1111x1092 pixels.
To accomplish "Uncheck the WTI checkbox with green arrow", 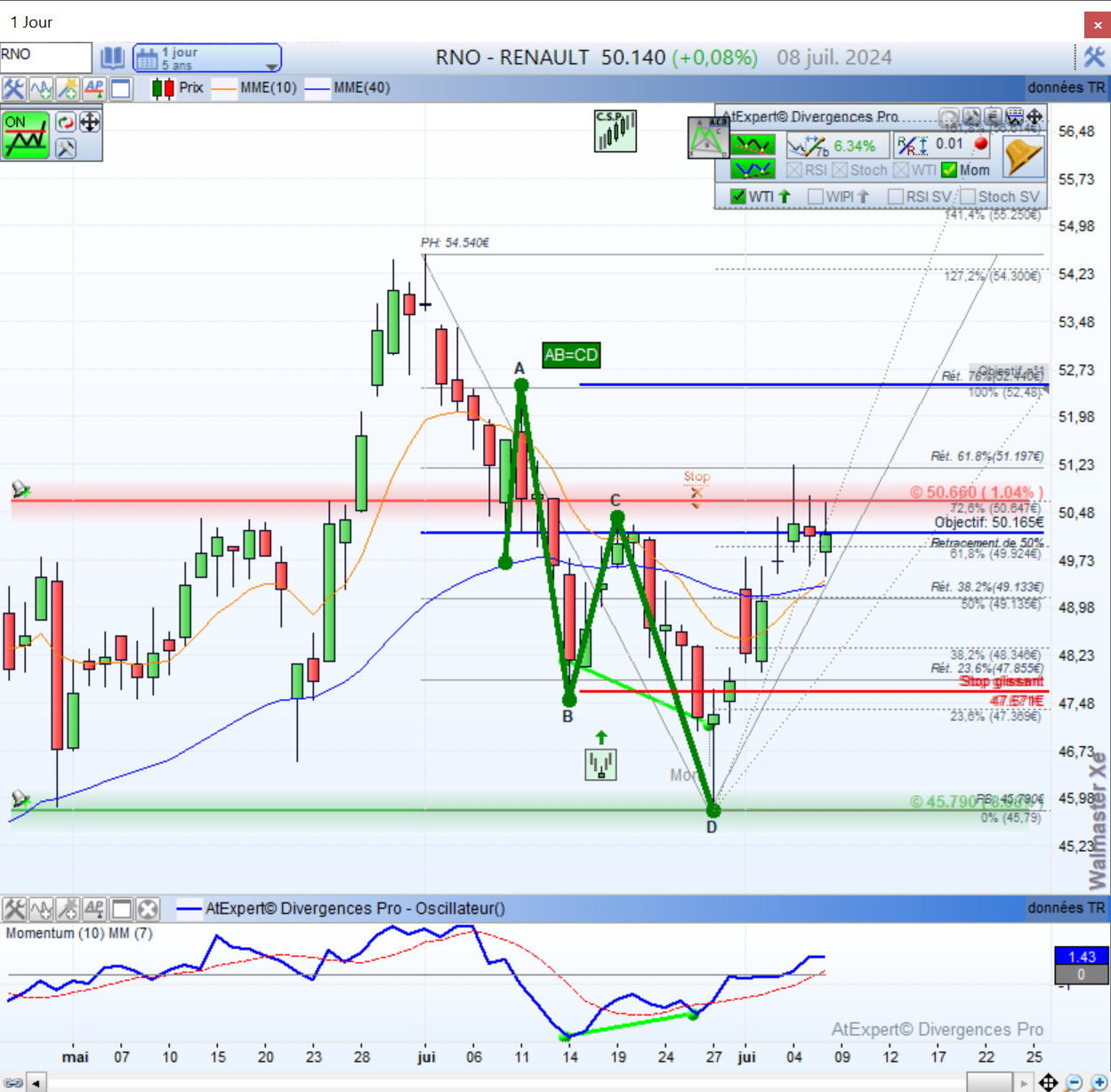I will [737, 197].
